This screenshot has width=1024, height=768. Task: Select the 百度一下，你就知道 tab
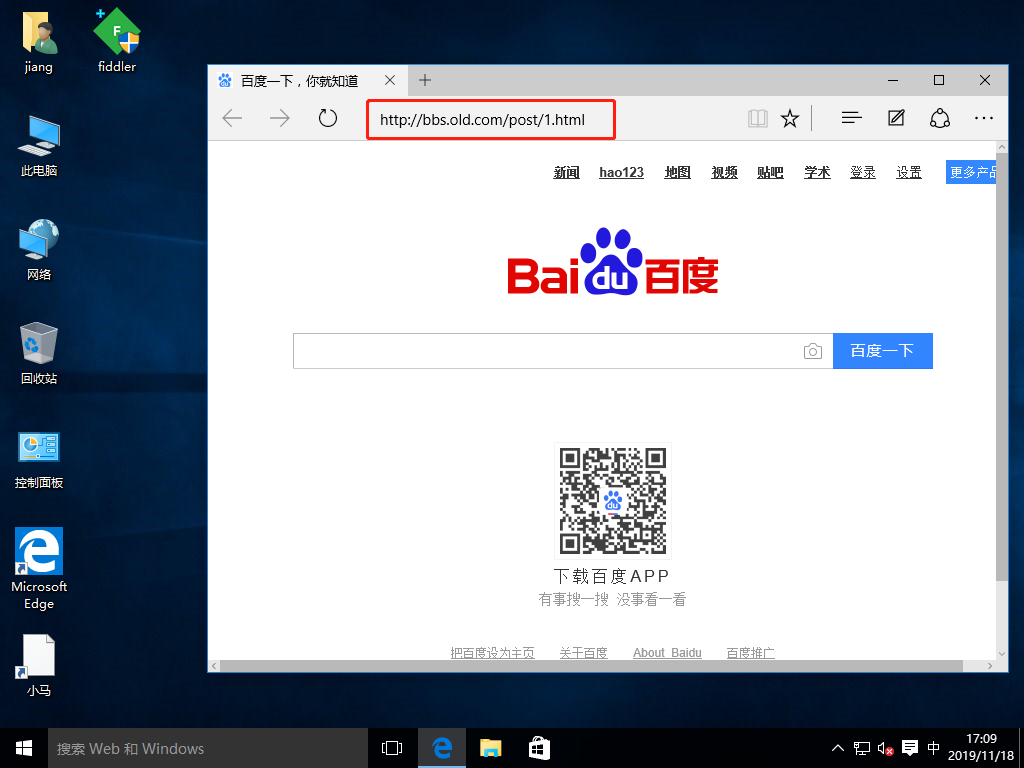(307, 80)
